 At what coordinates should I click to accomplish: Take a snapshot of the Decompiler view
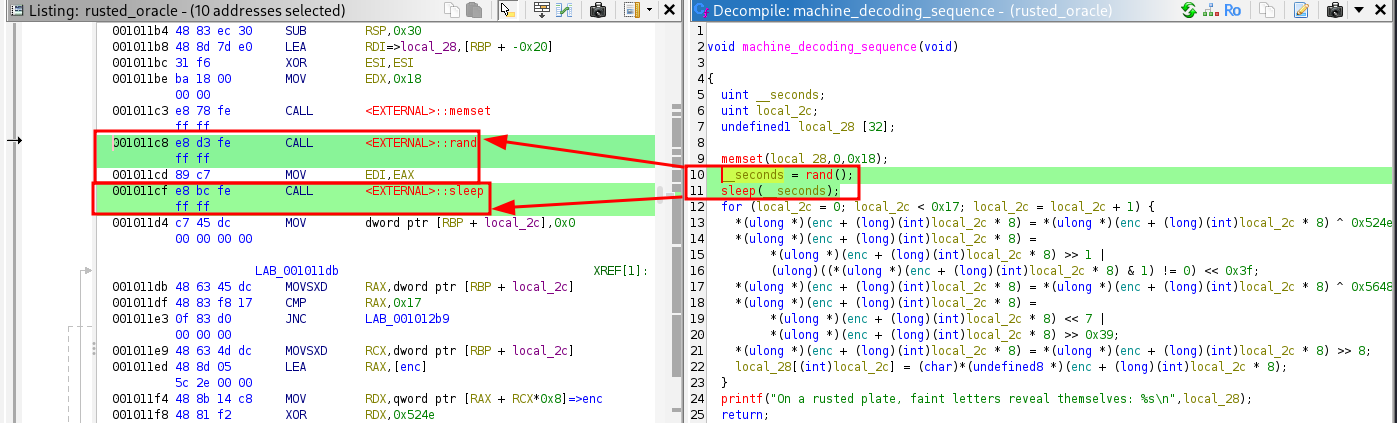click(x=1333, y=11)
